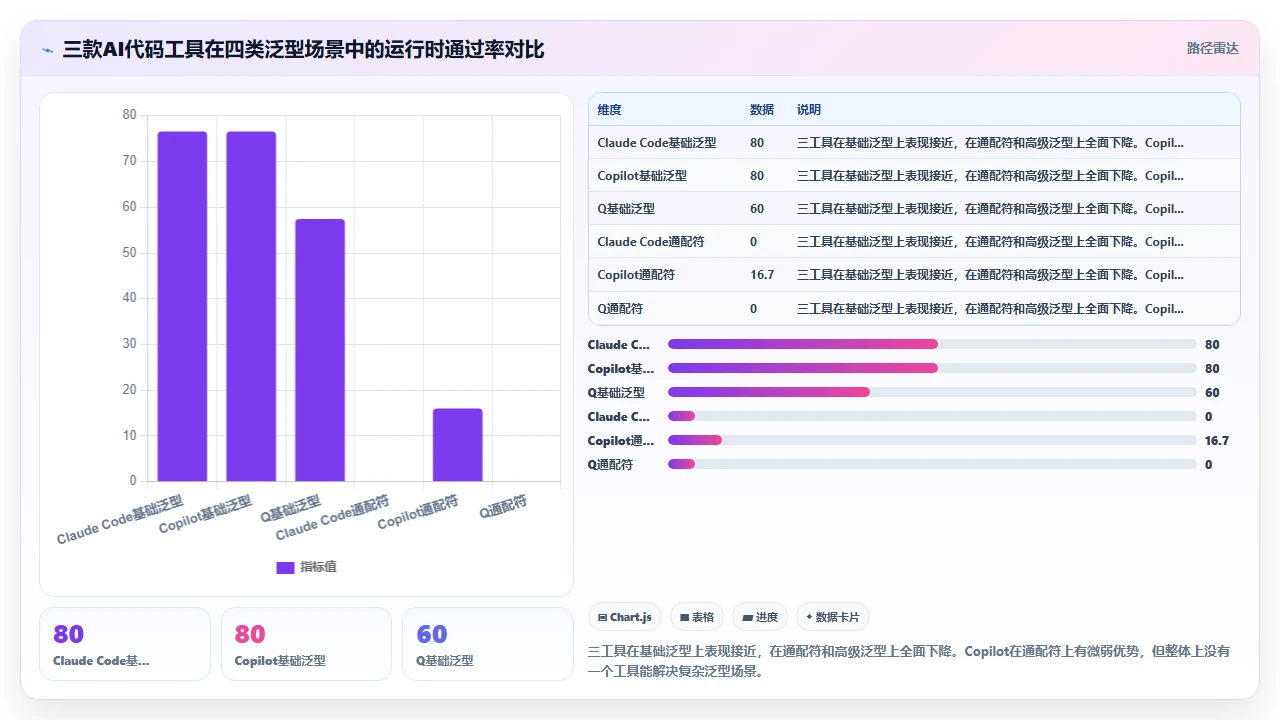Click the 60 value in table
This screenshot has width=1280, height=720.
tap(757, 209)
